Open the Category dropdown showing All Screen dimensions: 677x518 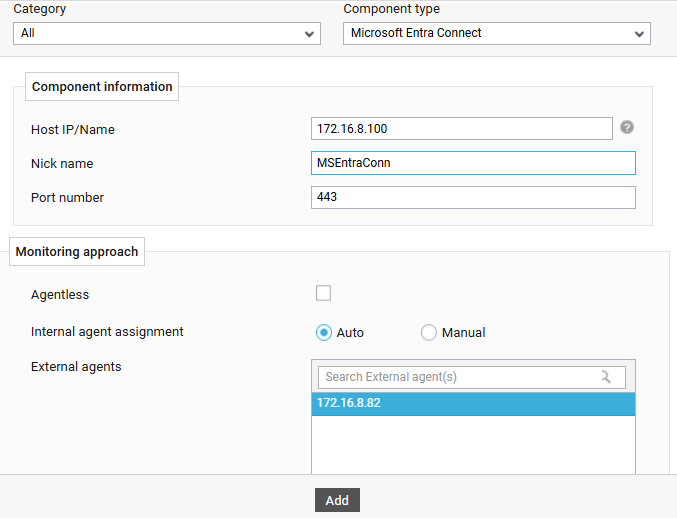pyautogui.click(x=167, y=34)
